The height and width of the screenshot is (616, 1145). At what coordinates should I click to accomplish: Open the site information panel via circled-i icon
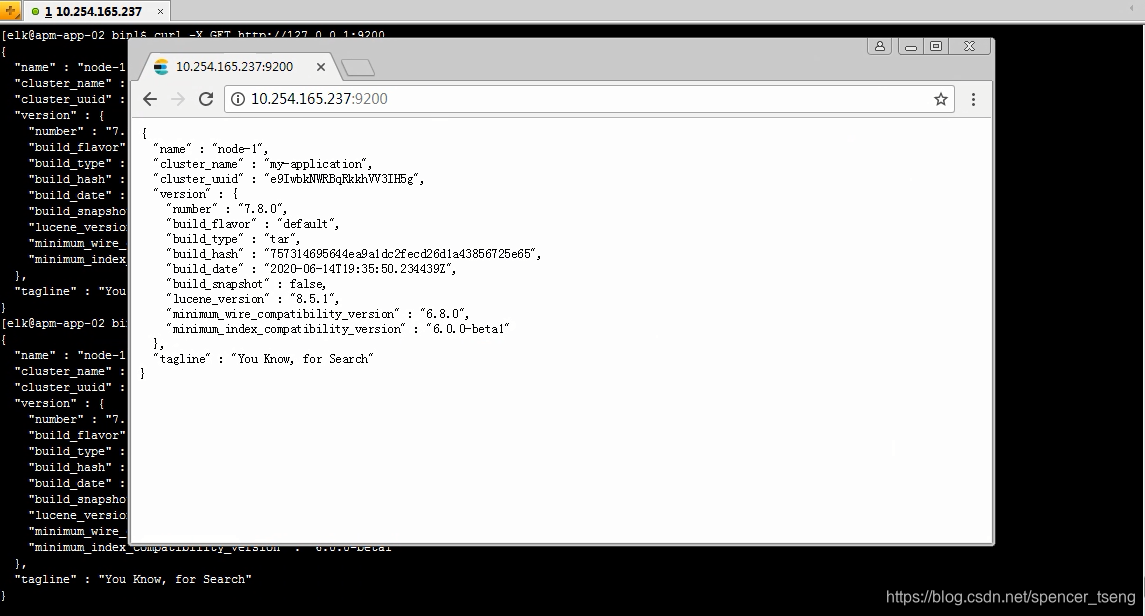click(x=236, y=99)
